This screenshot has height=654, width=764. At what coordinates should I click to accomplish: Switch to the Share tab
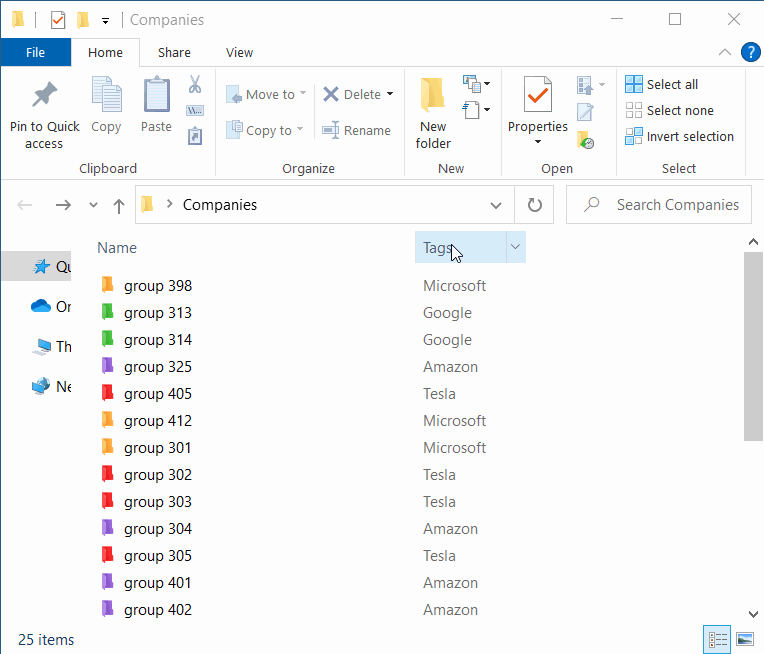click(x=174, y=52)
